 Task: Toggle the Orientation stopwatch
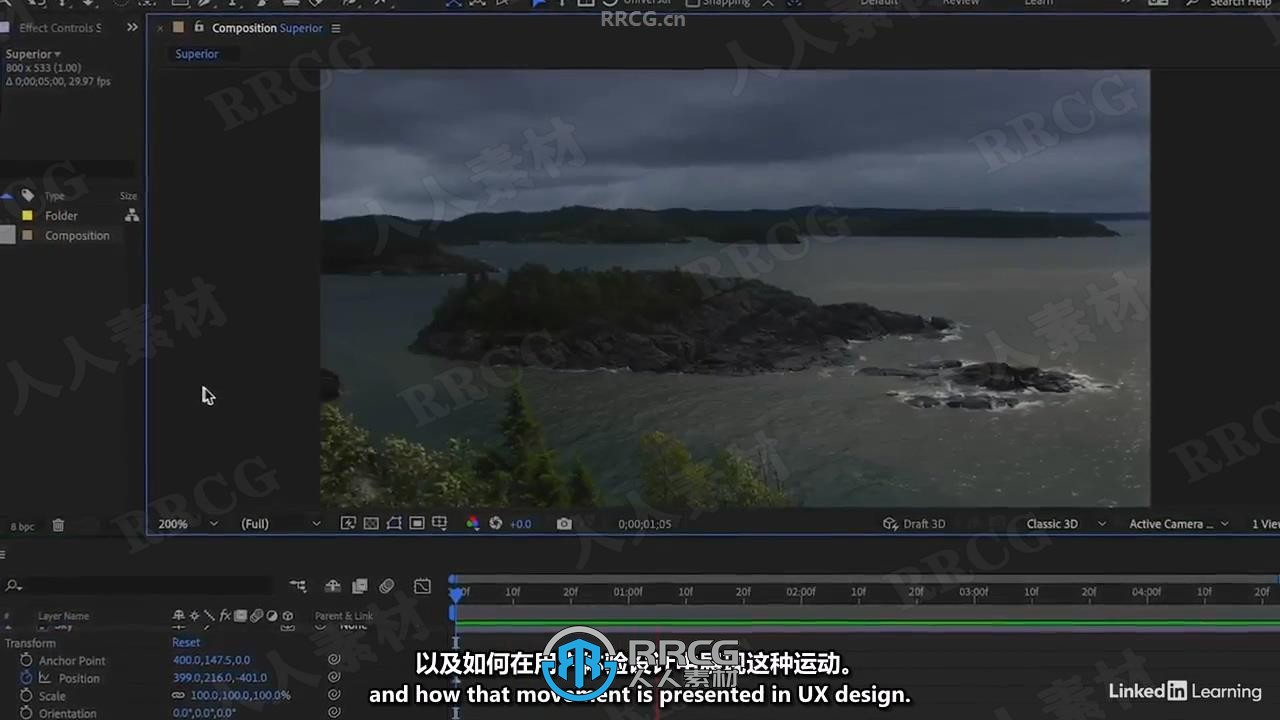pos(26,713)
